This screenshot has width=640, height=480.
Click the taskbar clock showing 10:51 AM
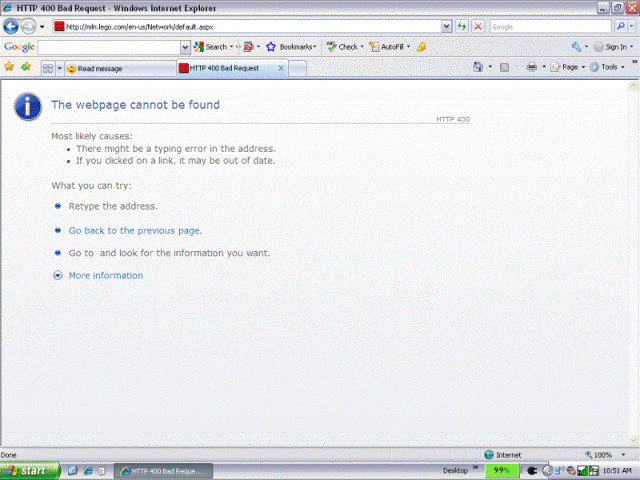click(x=617, y=471)
